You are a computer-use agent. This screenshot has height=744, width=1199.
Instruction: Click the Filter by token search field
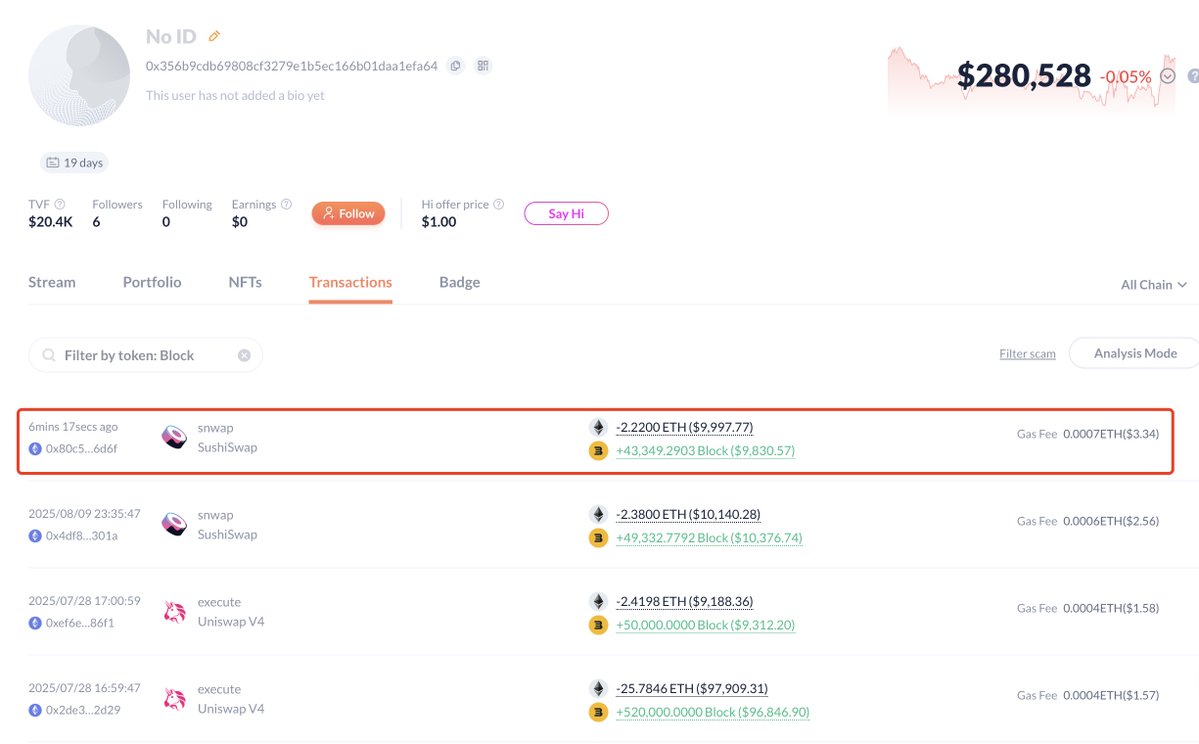tap(145, 356)
